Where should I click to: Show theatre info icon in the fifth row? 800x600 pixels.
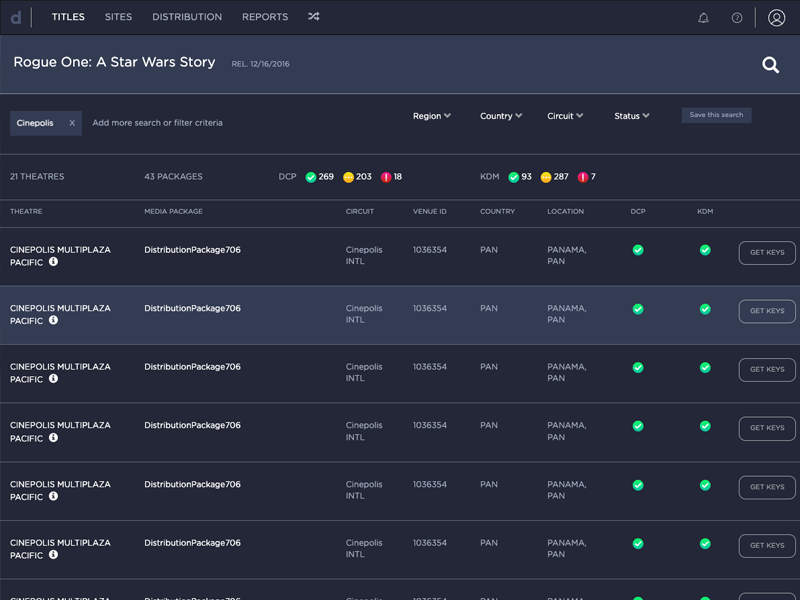(53, 496)
